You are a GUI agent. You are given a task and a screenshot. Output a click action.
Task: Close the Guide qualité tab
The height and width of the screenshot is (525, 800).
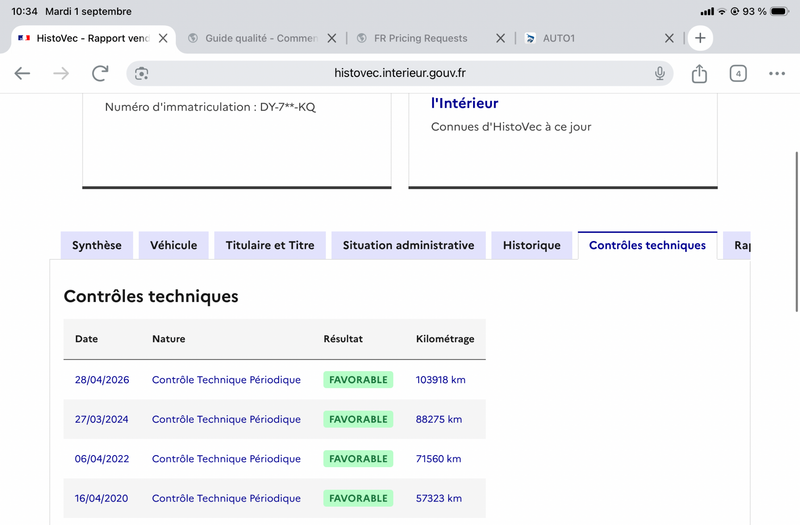point(332,38)
